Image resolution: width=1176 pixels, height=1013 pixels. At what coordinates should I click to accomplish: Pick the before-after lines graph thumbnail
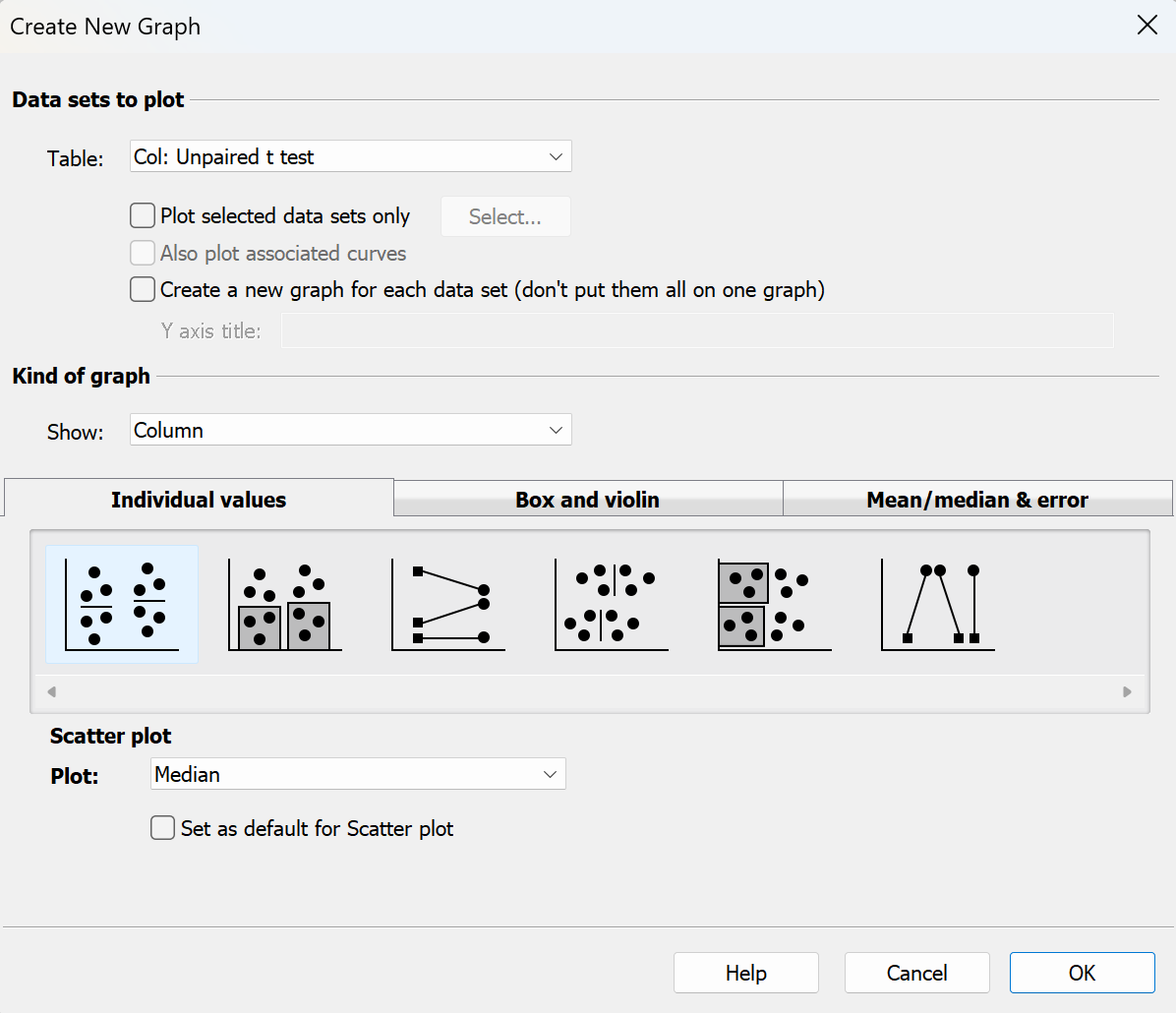click(447, 603)
